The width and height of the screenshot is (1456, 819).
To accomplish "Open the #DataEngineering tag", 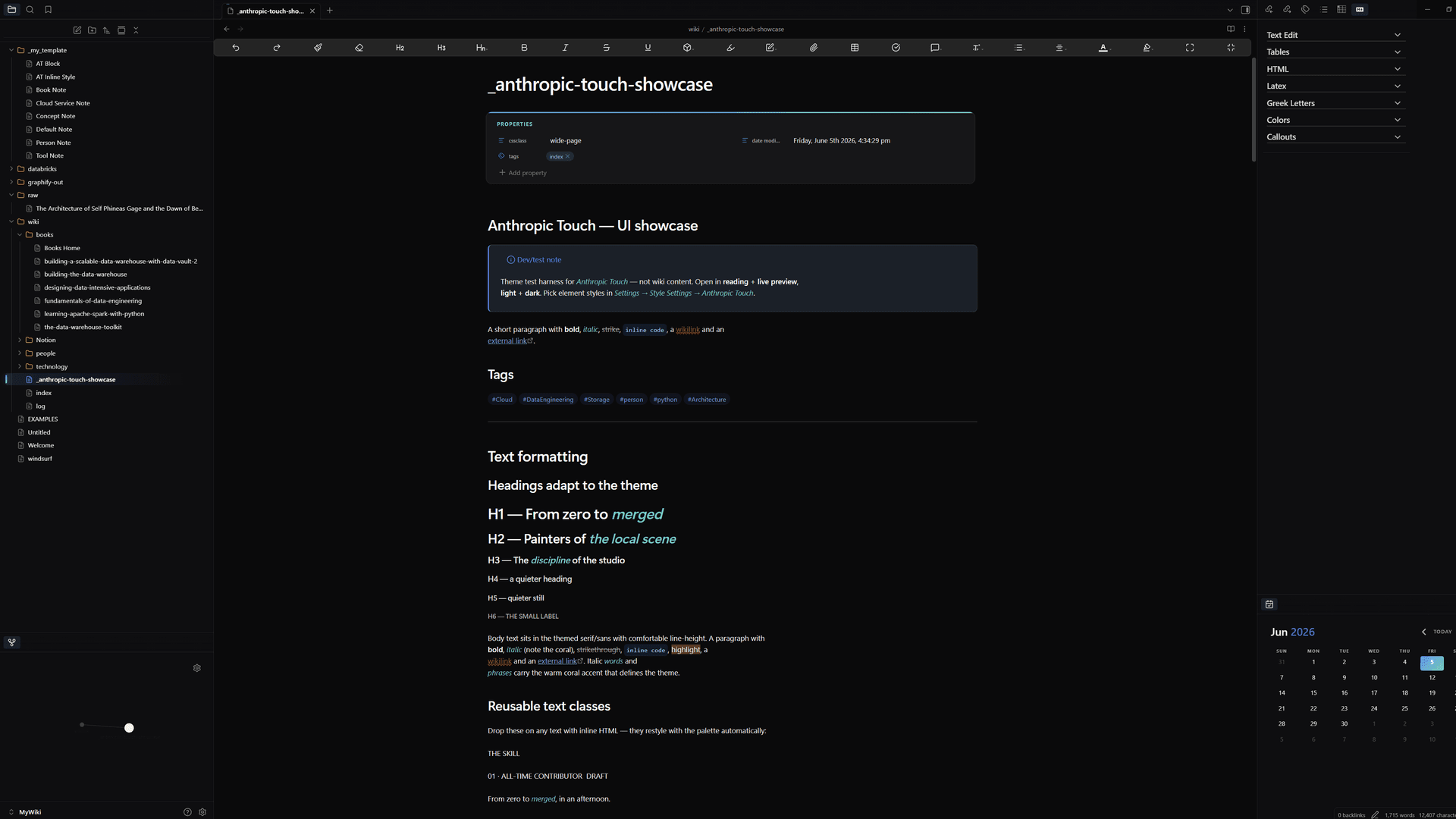I will point(548,400).
